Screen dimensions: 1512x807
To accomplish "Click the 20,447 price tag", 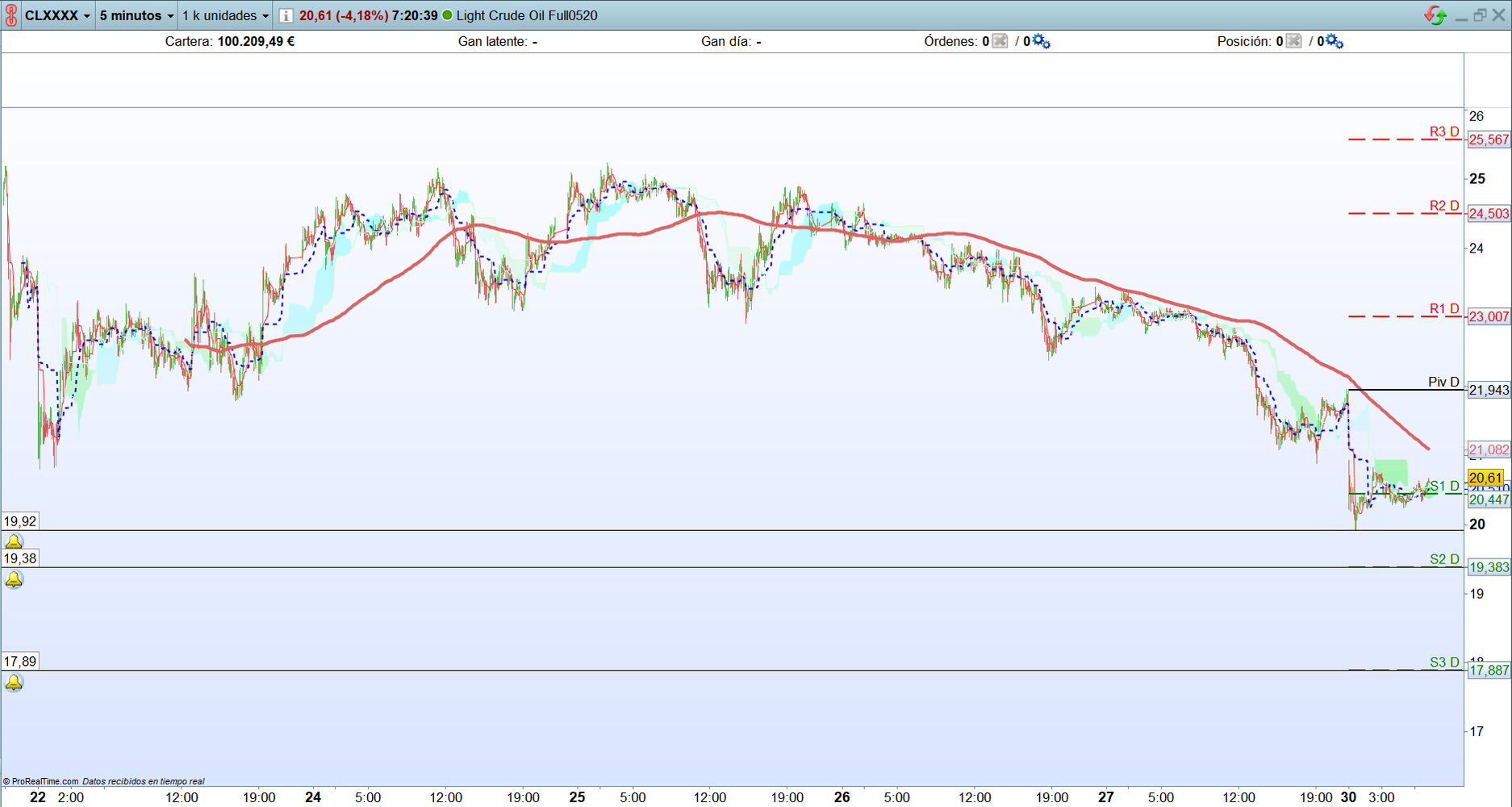I will coord(1489,500).
